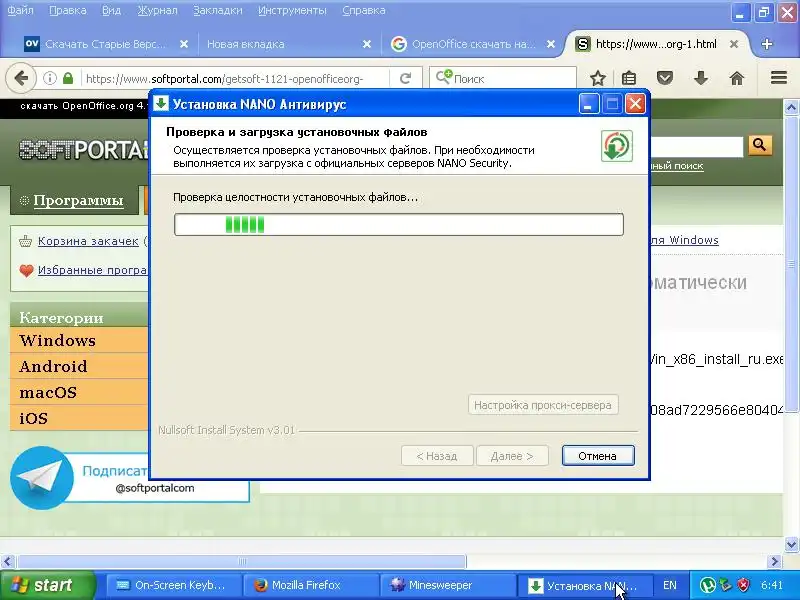Open the Справка menu
This screenshot has height=600, width=800.
[364, 10]
